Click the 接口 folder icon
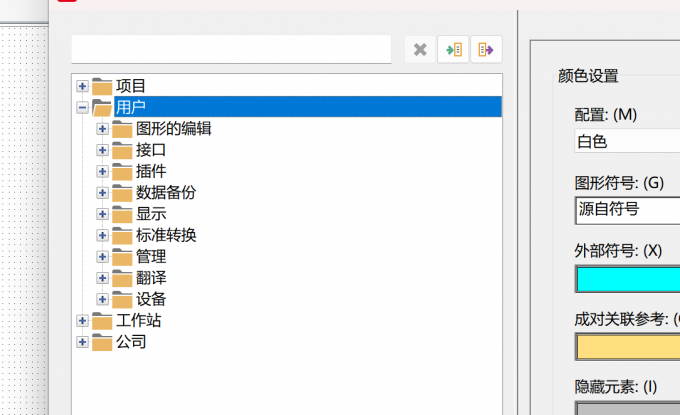 click(122, 150)
